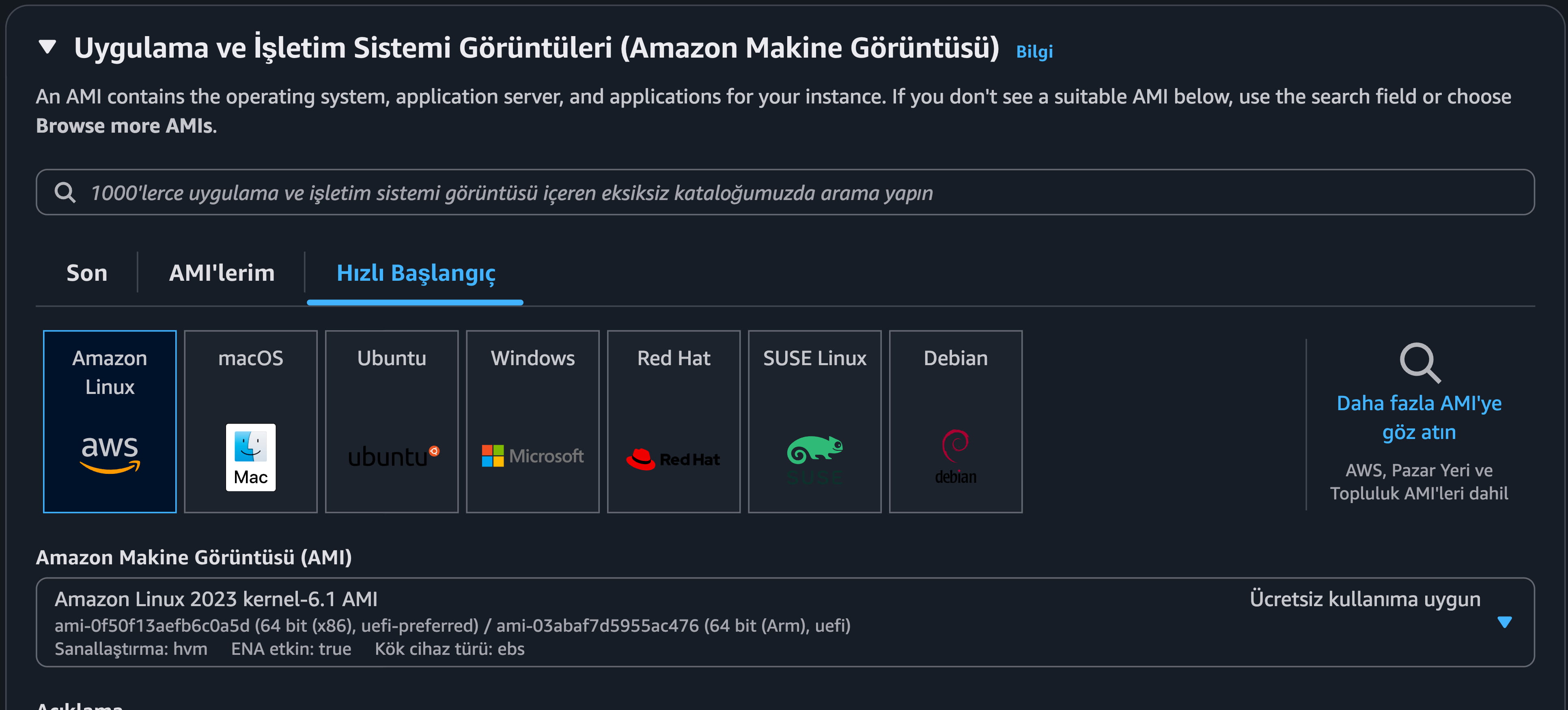This screenshot has width=1568, height=710.
Task: Click the large magnifier browse AMIs icon
Action: pos(1419,363)
